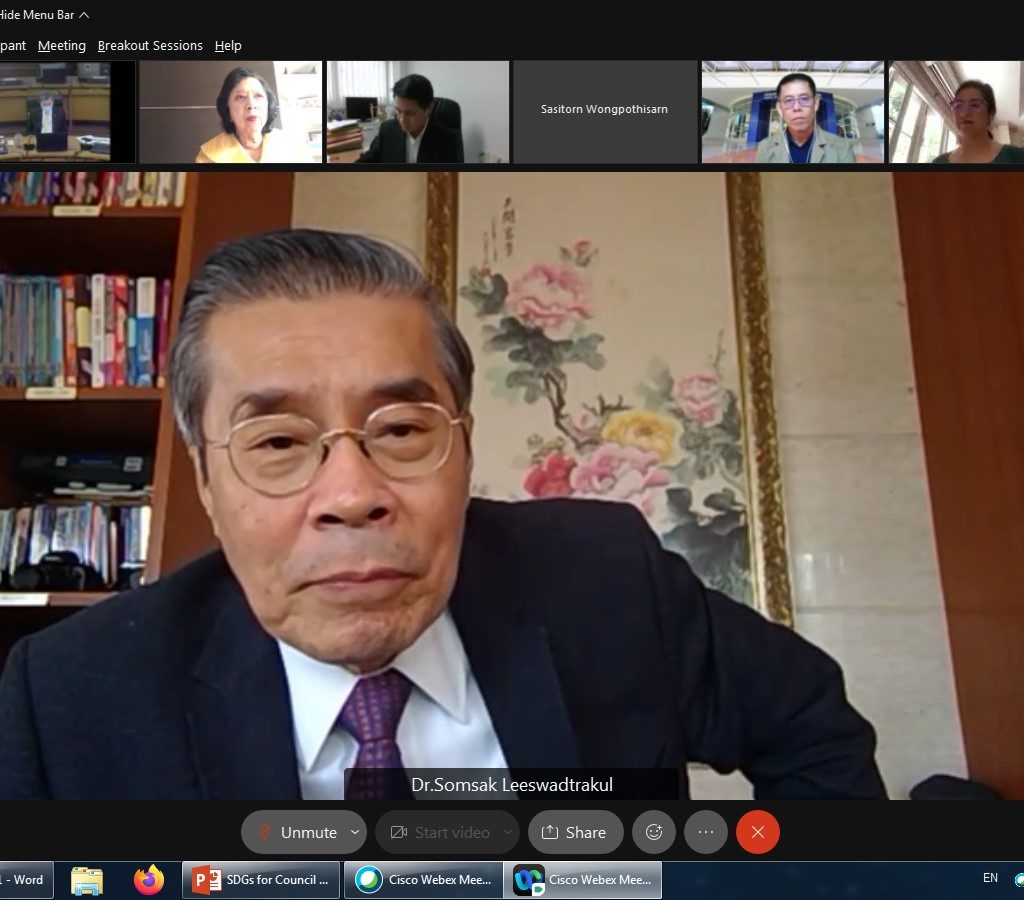The width and height of the screenshot is (1024, 900).
Task: Collapse the Hide Menu Bar chevron
Action: coord(84,15)
